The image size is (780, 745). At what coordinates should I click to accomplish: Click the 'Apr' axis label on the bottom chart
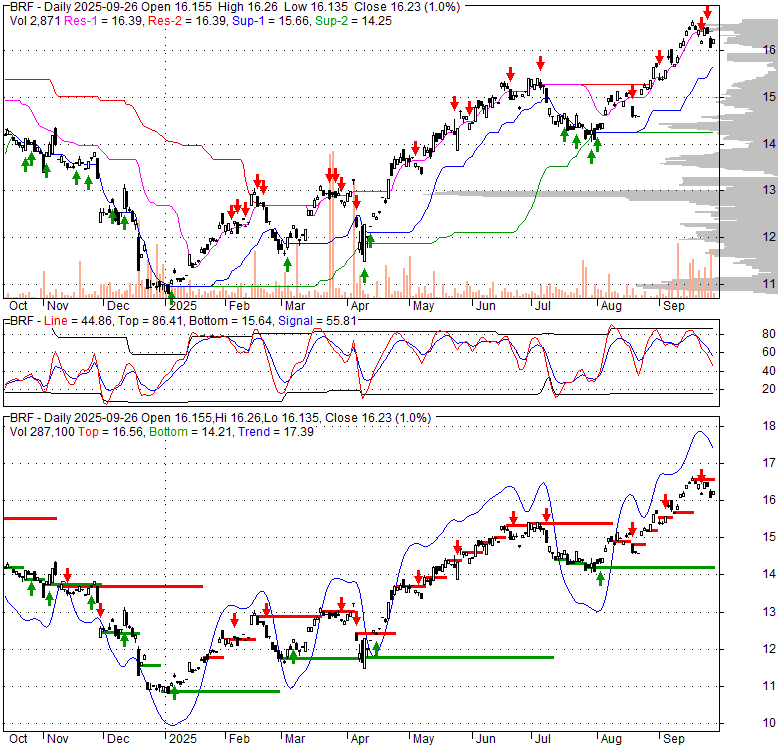pyautogui.click(x=360, y=739)
